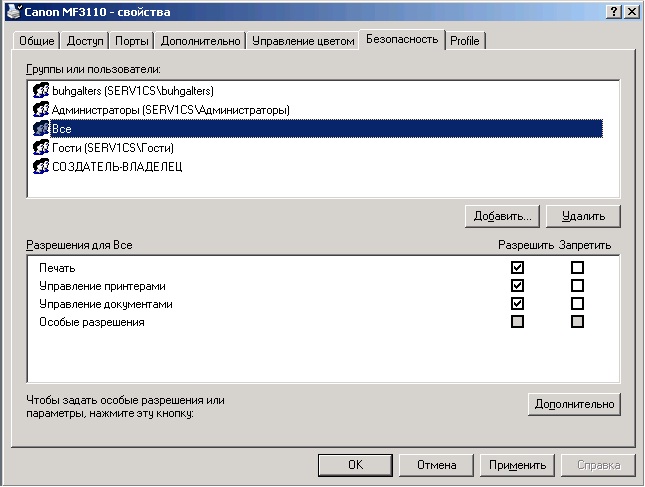Select Гости (SERV1CS\Гости) entry
Viewport: 645px width, 487px height.
coord(113,148)
